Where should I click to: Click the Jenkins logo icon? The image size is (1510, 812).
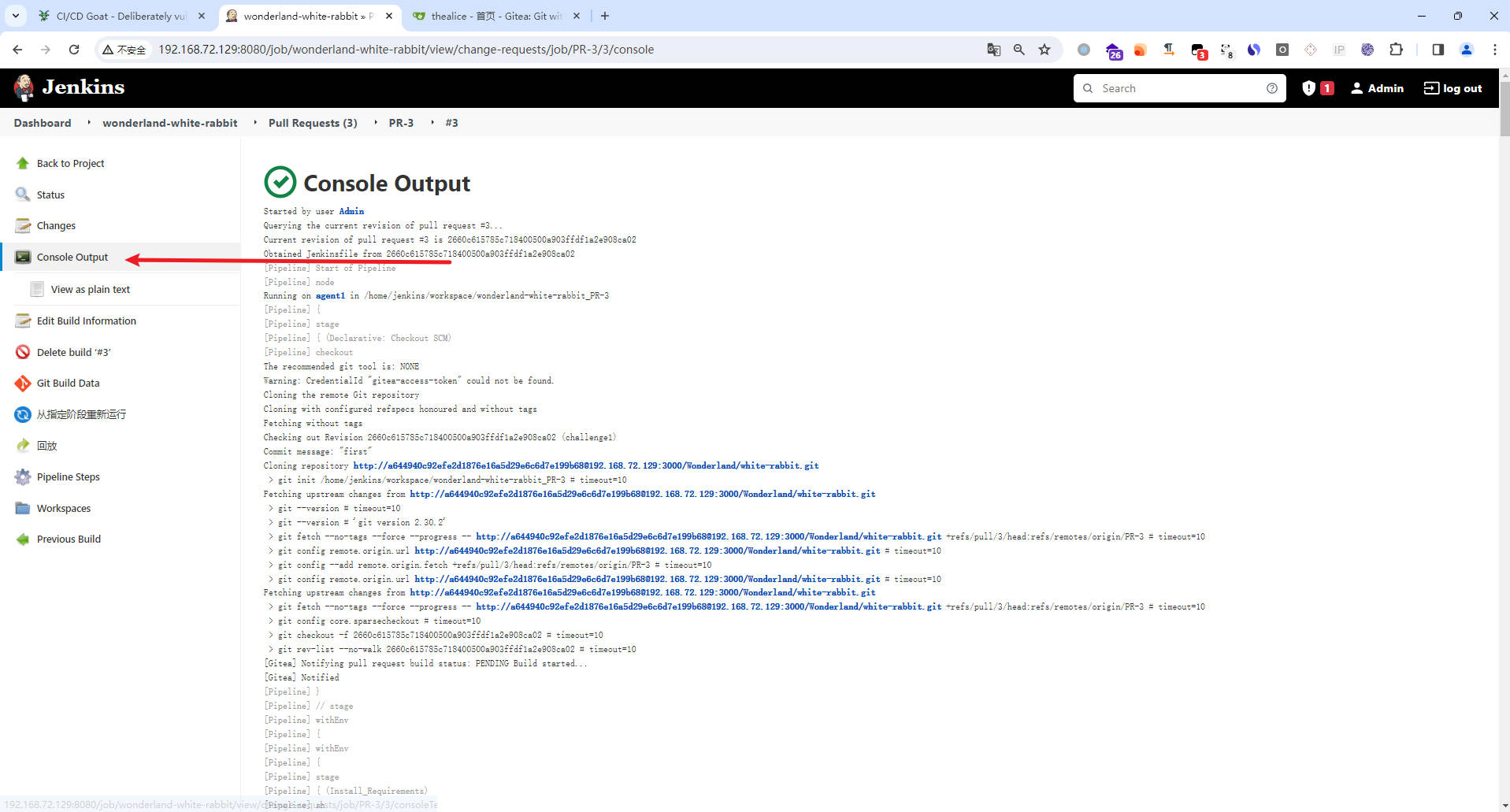point(24,87)
